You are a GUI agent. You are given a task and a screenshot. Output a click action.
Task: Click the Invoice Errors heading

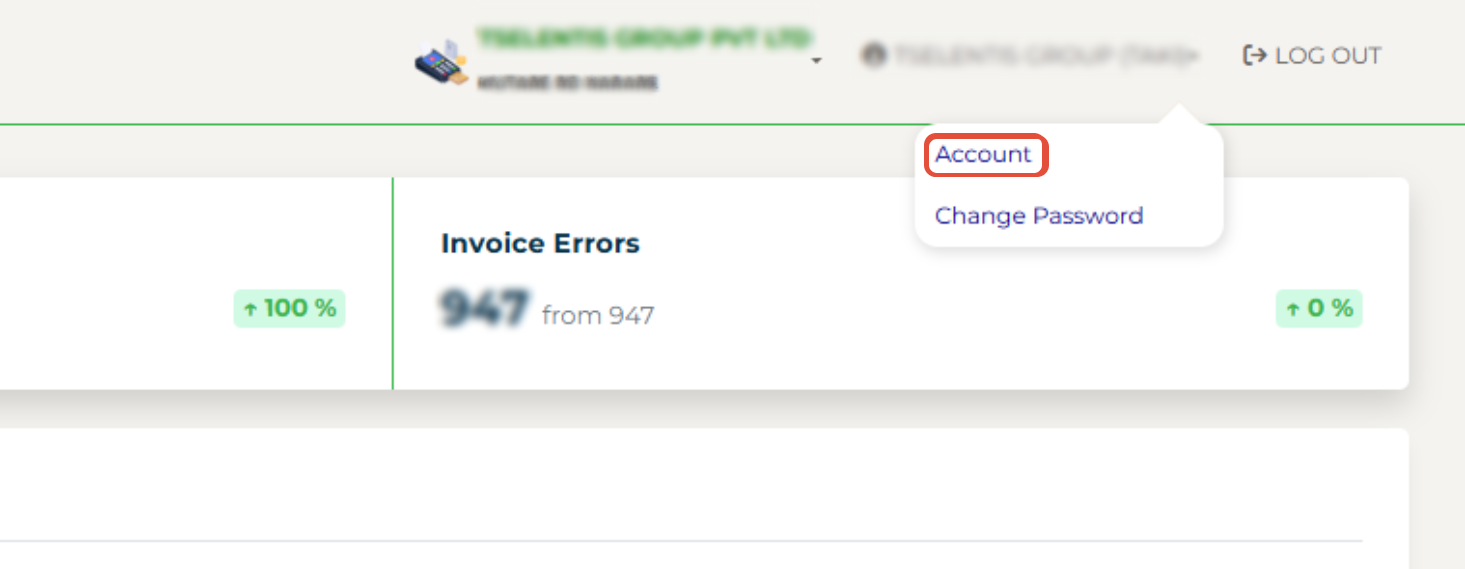tap(540, 243)
